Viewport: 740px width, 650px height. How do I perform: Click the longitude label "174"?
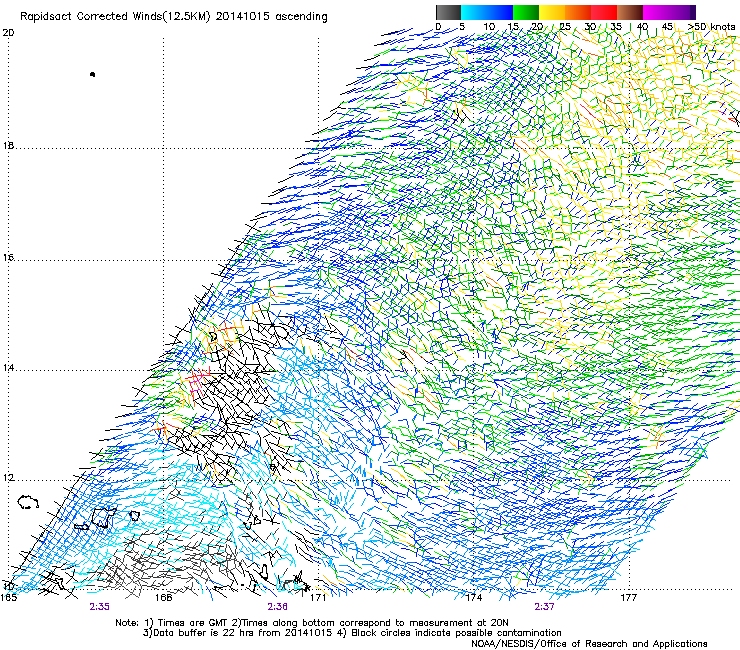473,598
